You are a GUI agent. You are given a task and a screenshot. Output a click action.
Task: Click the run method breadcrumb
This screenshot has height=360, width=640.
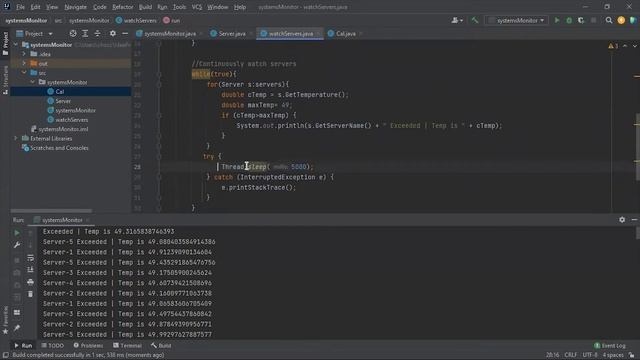click(172, 20)
